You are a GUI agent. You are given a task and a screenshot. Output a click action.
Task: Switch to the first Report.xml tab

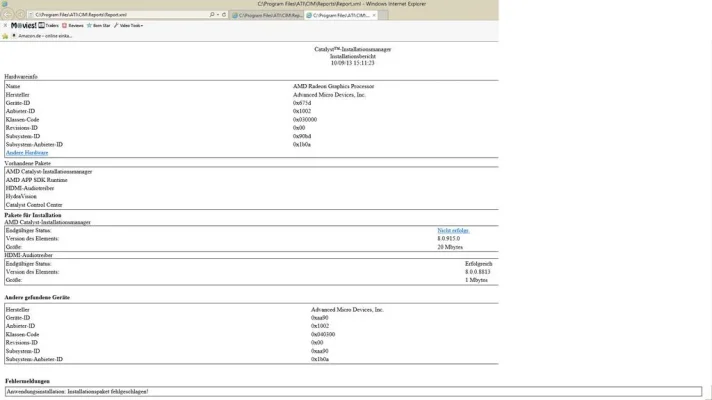pos(267,15)
